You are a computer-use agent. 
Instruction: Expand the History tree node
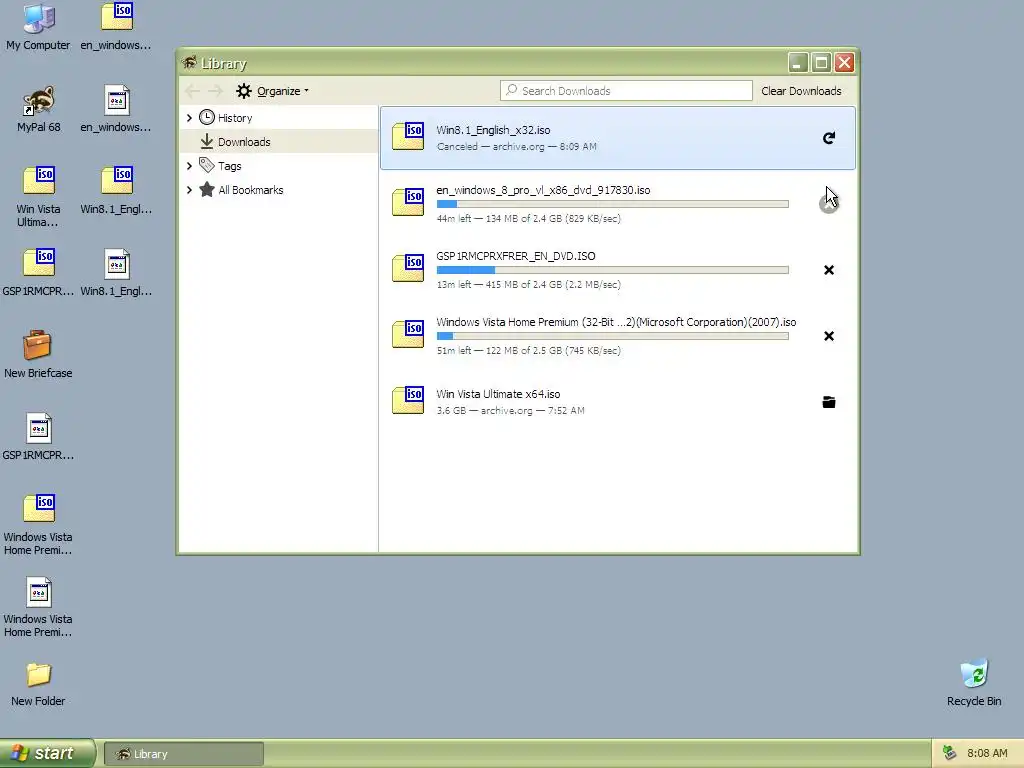coord(189,118)
